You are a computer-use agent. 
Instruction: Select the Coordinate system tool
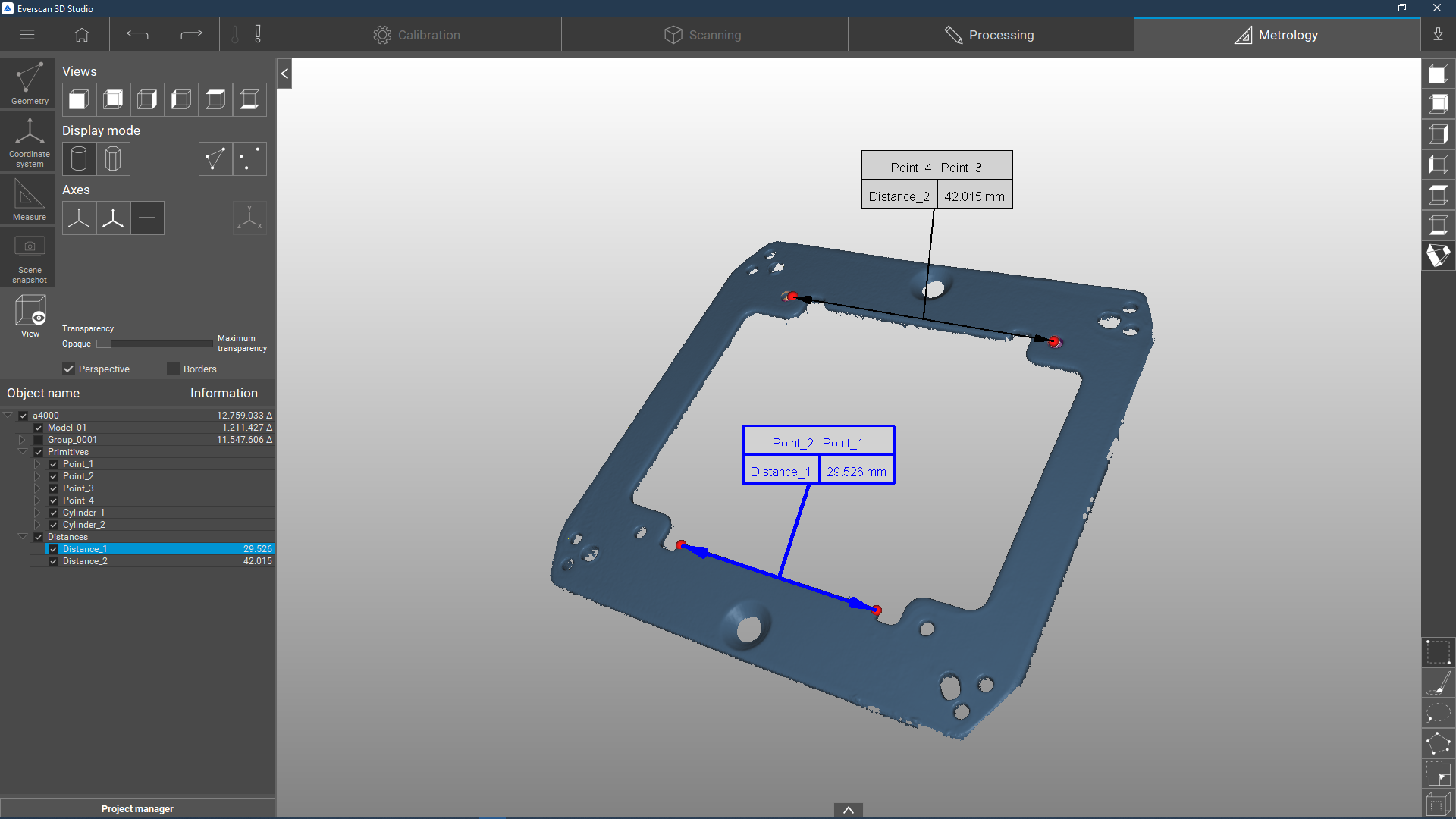tap(29, 142)
